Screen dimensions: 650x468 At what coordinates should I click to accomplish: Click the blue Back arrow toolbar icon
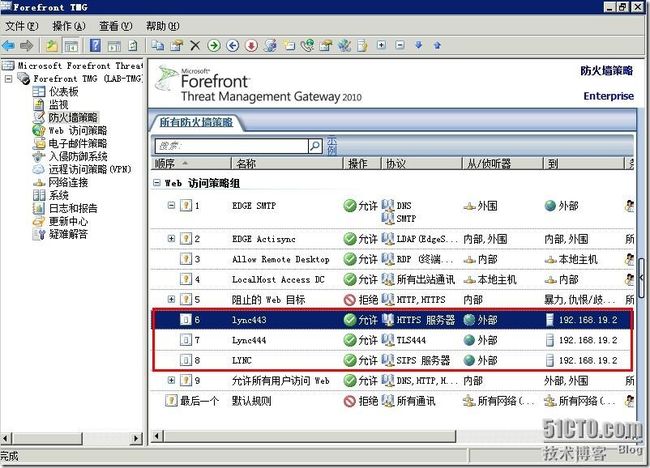point(9,45)
